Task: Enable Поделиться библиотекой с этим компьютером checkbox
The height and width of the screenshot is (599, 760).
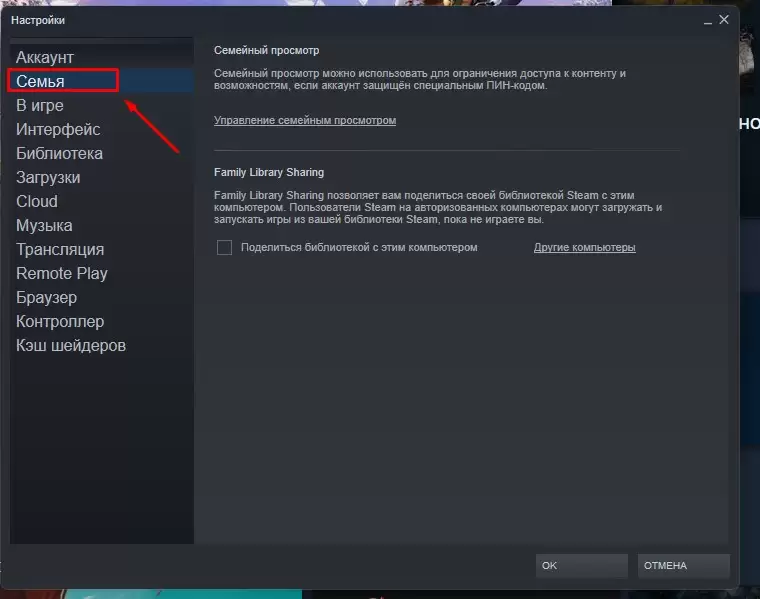Action: 224,248
